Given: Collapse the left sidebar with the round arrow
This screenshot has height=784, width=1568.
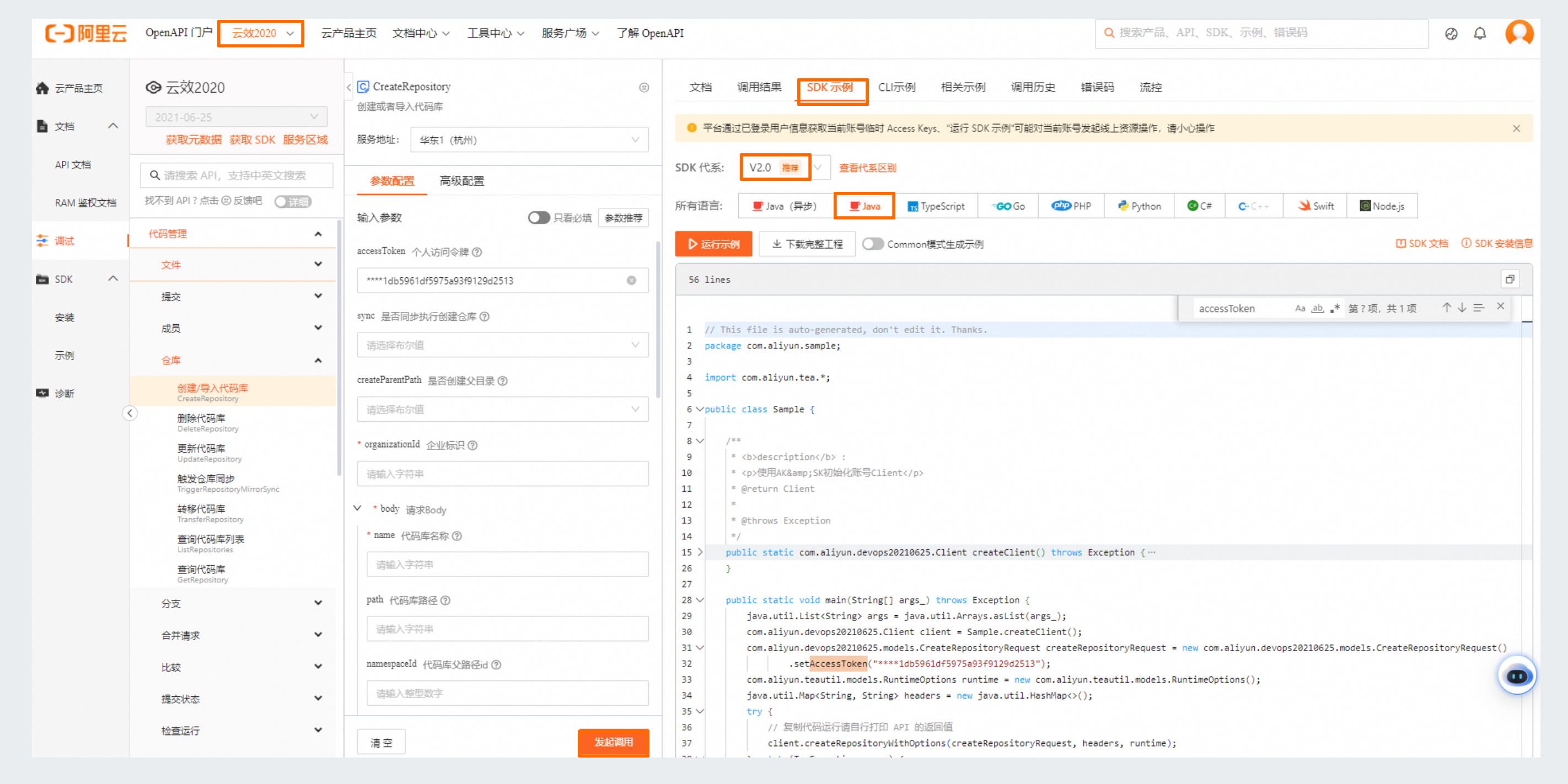Looking at the screenshot, I should point(130,414).
